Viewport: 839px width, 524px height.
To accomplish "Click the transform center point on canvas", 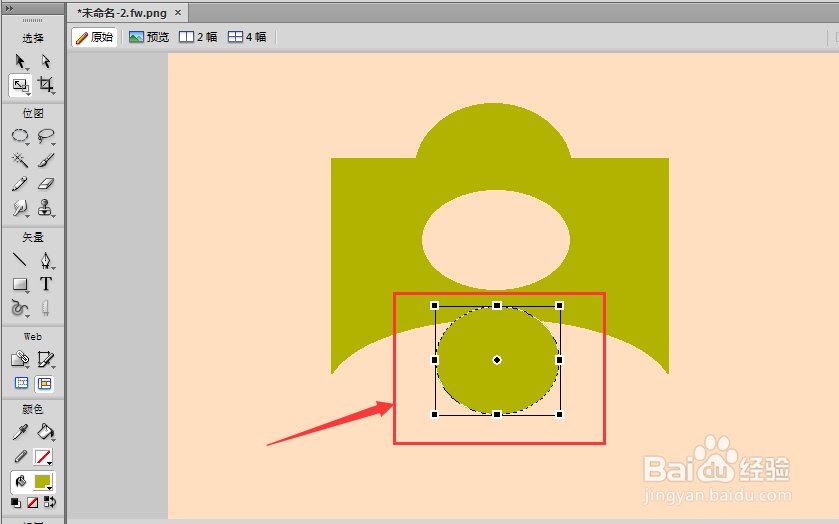I will pos(497,360).
